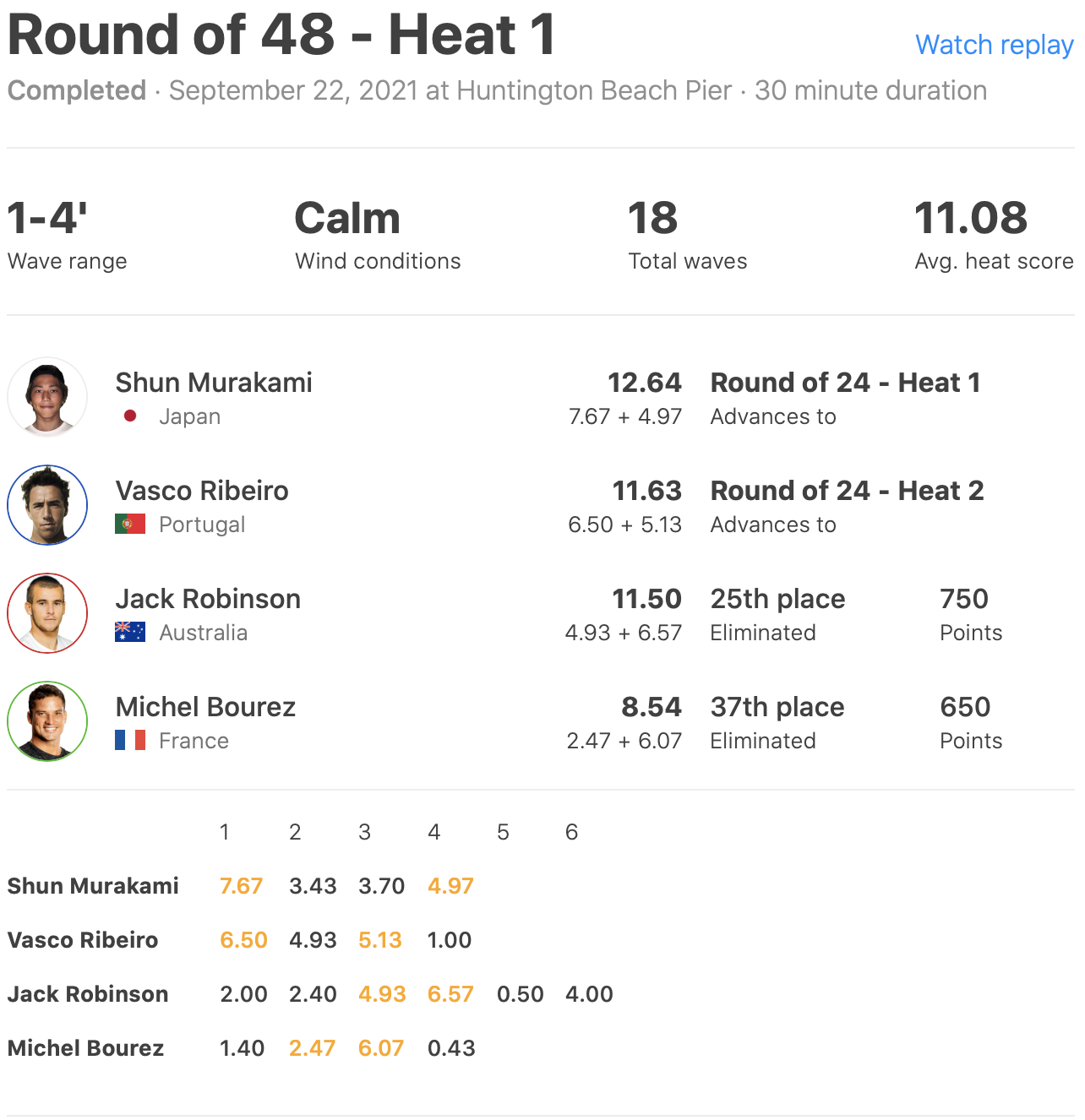Click Shun Murakami's profile photo

click(x=47, y=397)
